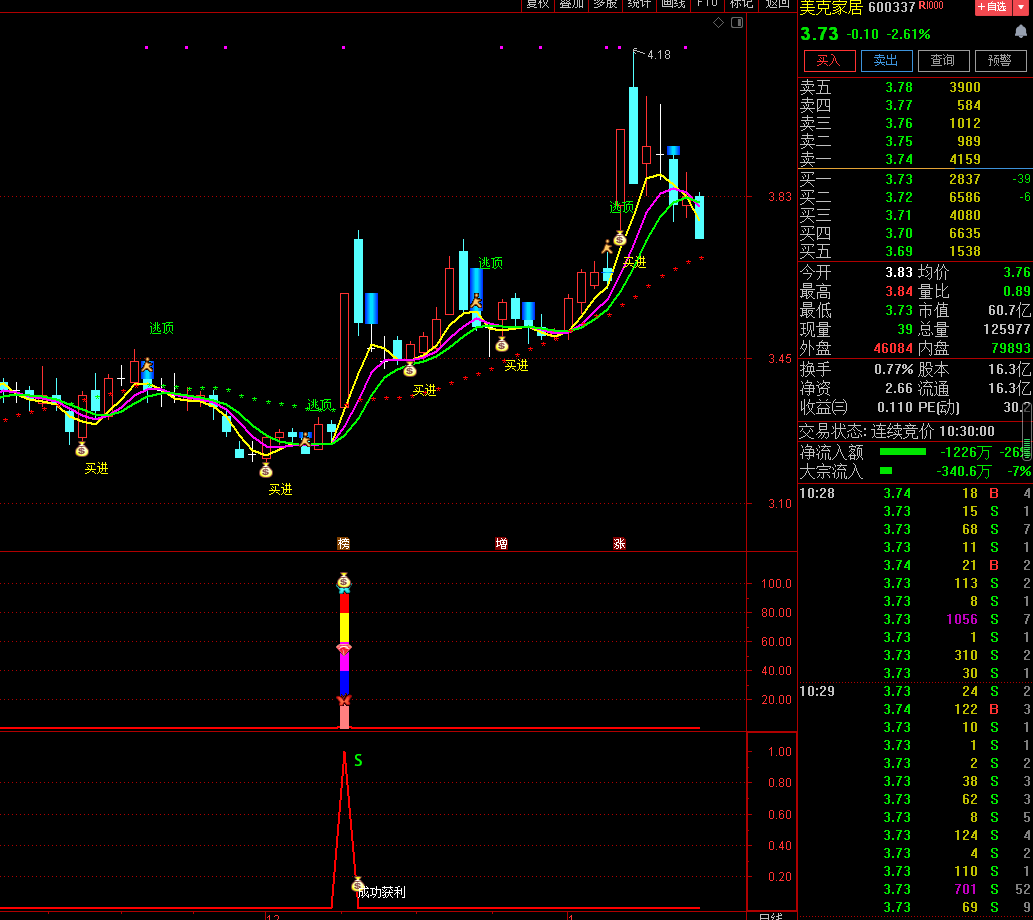Viewport: 1033px width, 920px height.
Task: Select the 卖二 ask row at 3.75
Action: coord(915,141)
